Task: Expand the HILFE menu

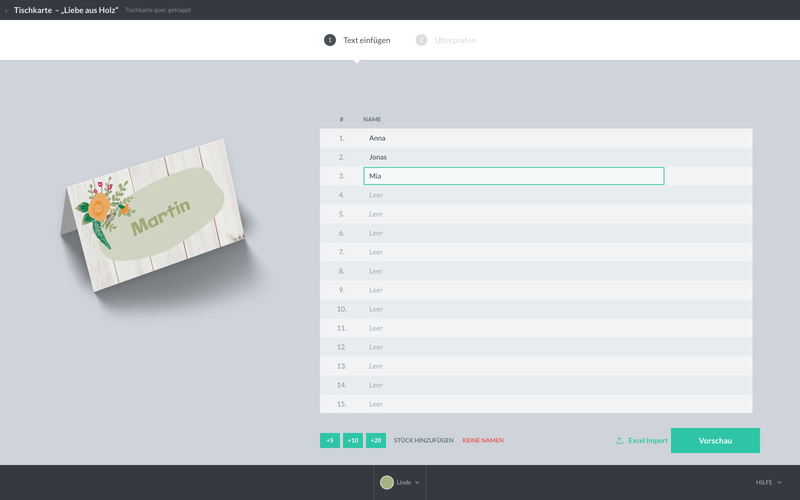Action: (768, 482)
